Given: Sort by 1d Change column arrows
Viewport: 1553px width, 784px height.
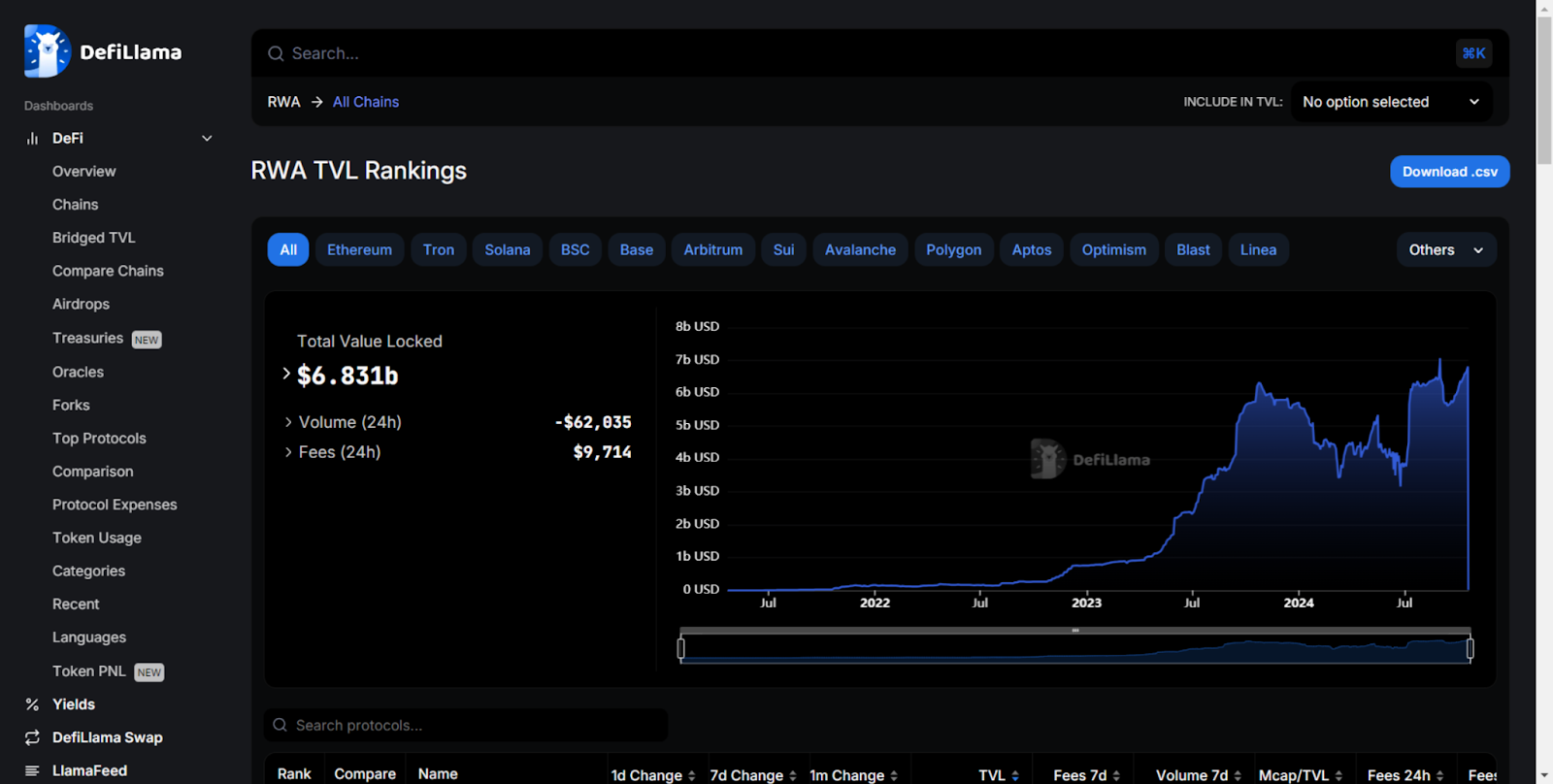Looking at the screenshot, I should (691, 775).
